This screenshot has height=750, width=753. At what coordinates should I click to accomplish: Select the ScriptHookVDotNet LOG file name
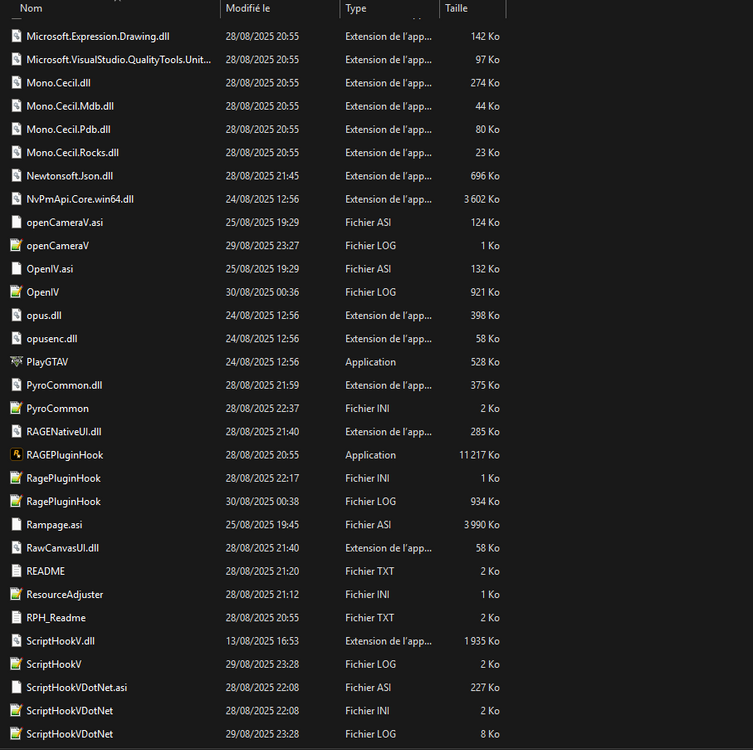point(70,734)
